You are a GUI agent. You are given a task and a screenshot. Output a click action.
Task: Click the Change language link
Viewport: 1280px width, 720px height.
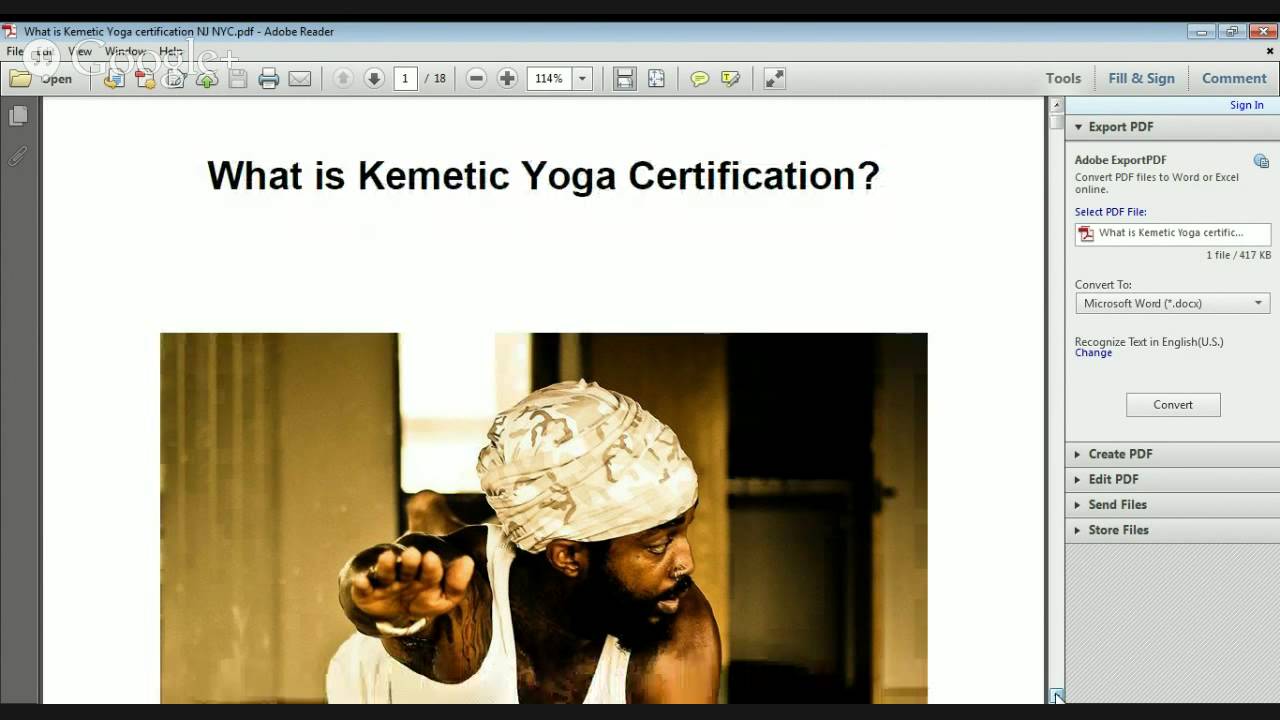(1093, 353)
